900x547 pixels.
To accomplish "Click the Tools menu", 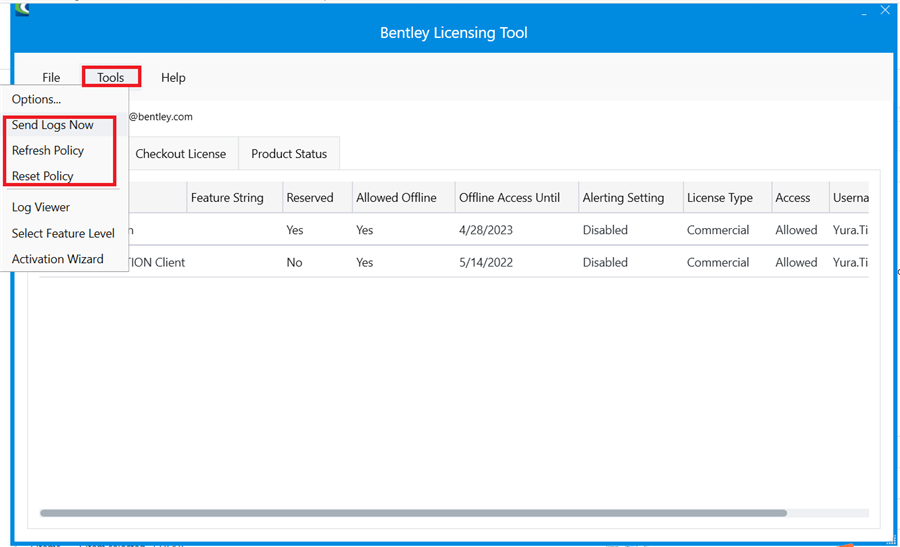I will 111,77.
